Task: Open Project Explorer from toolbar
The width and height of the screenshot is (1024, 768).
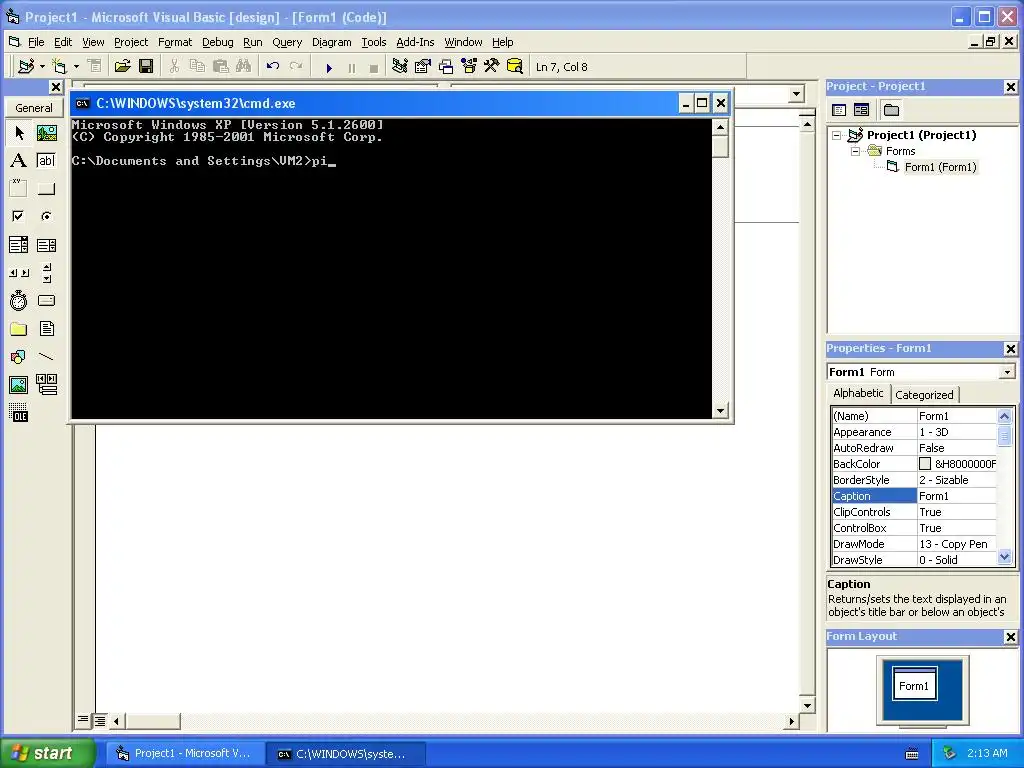Action: [x=400, y=66]
